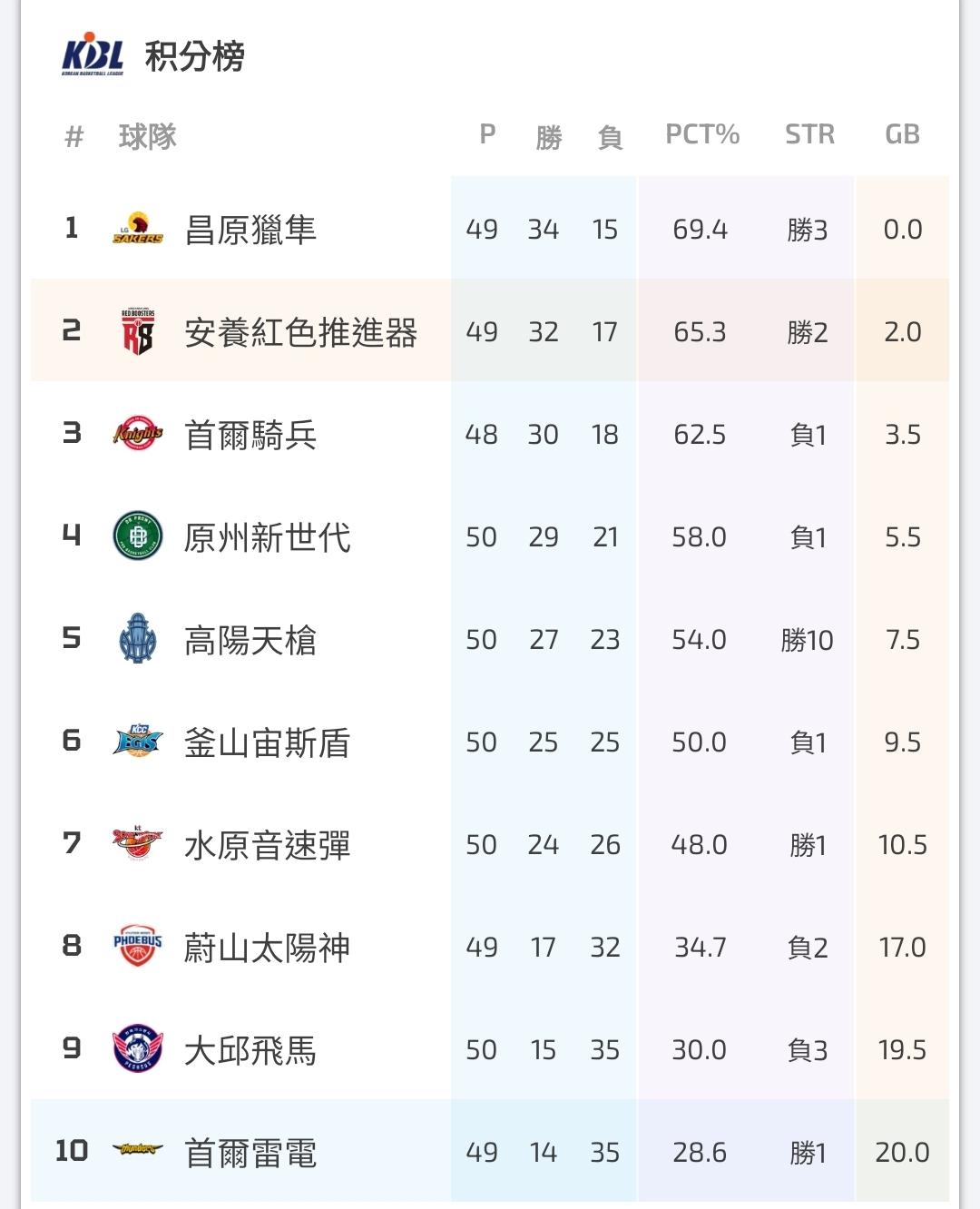Viewport: 980px width, 1209px height.
Task: Click the STR streak column header
Action: point(809,135)
